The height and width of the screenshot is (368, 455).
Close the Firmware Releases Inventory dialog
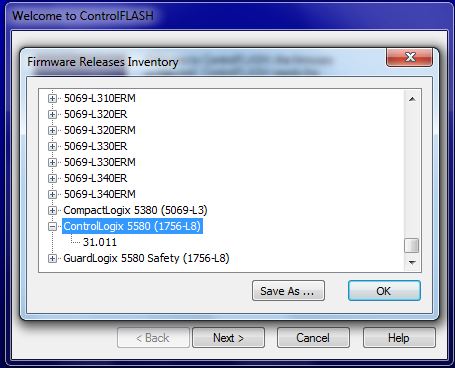410,57
